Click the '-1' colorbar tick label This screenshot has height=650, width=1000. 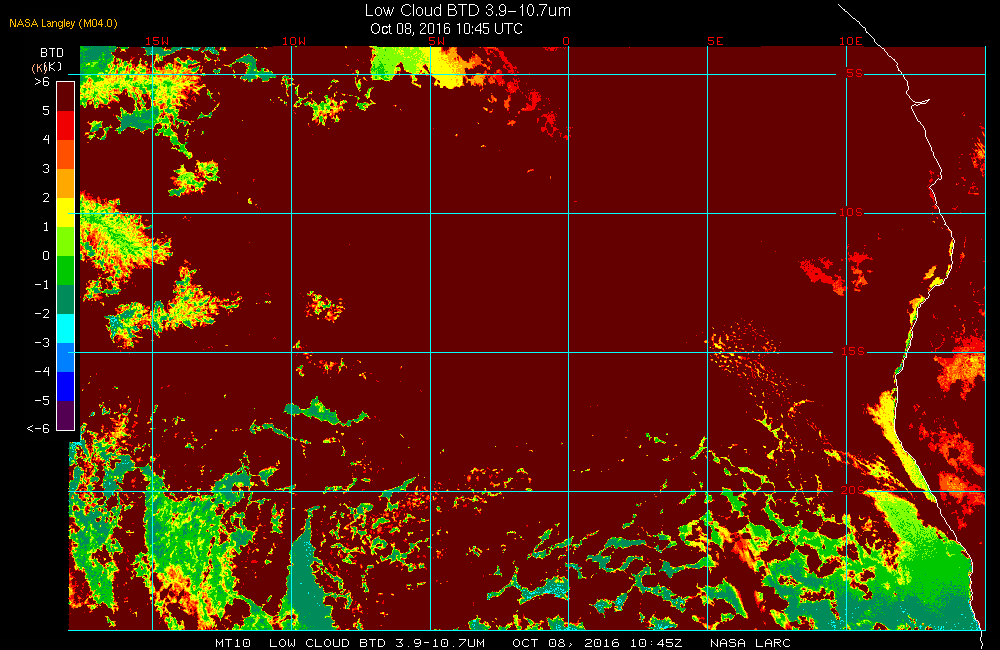pyautogui.click(x=42, y=284)
